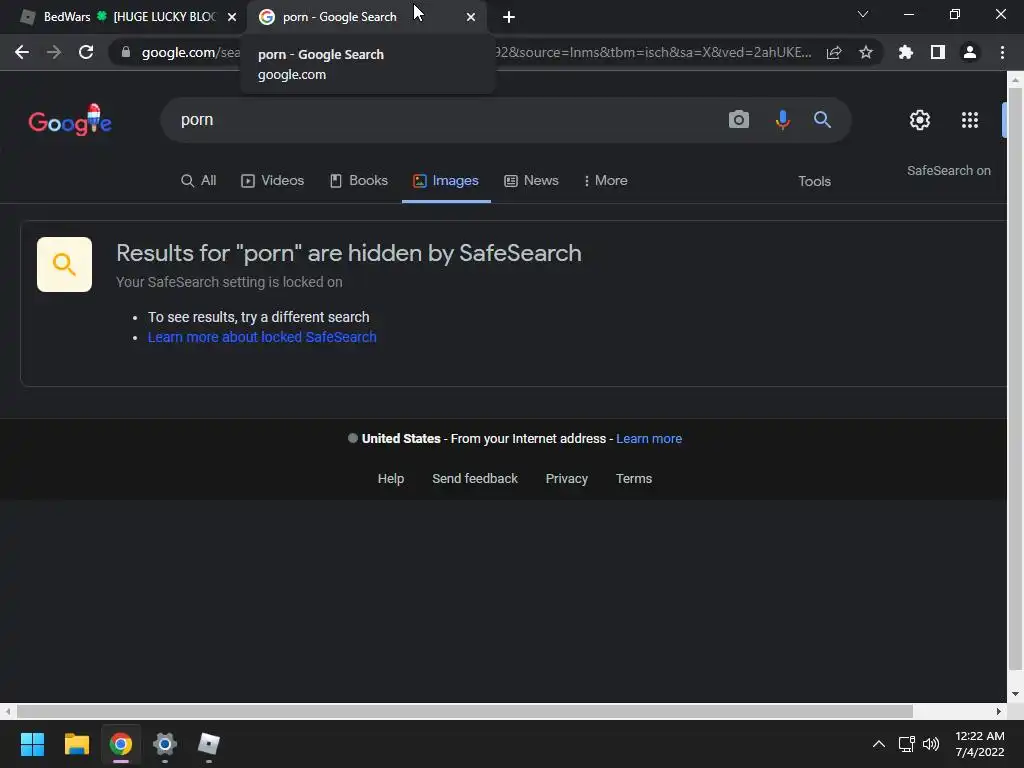Click the forward navigation arrow

click(x=54, y=52)
